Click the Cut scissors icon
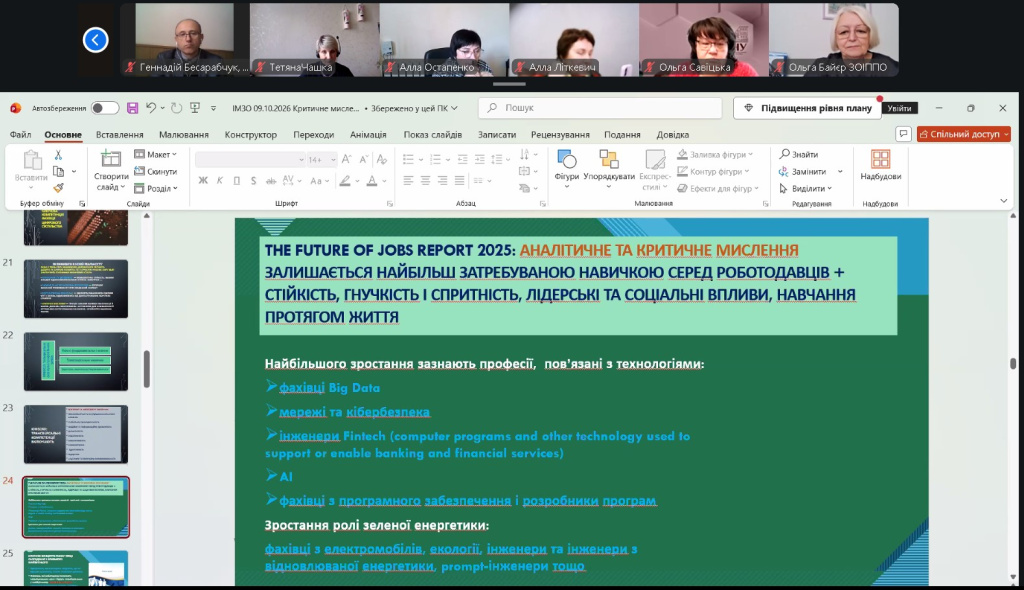Screen dimensions: 1024x590 point(58,155)
